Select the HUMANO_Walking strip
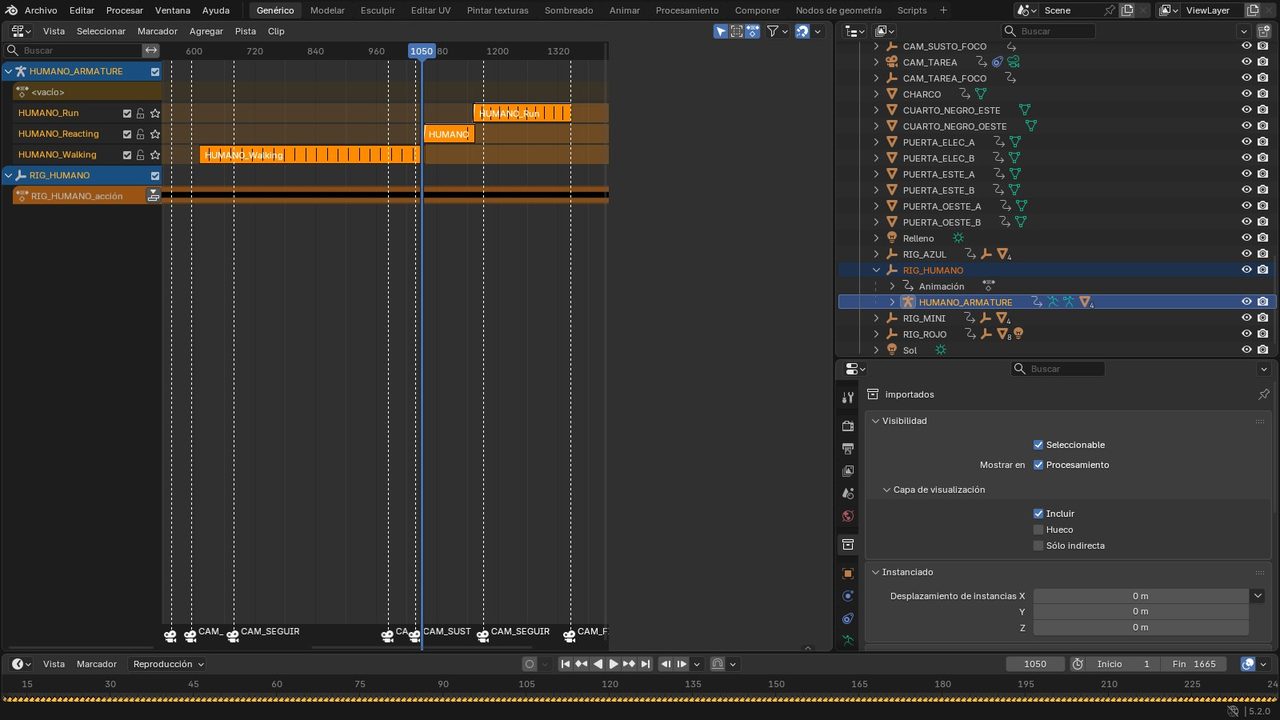 point(310,155)
